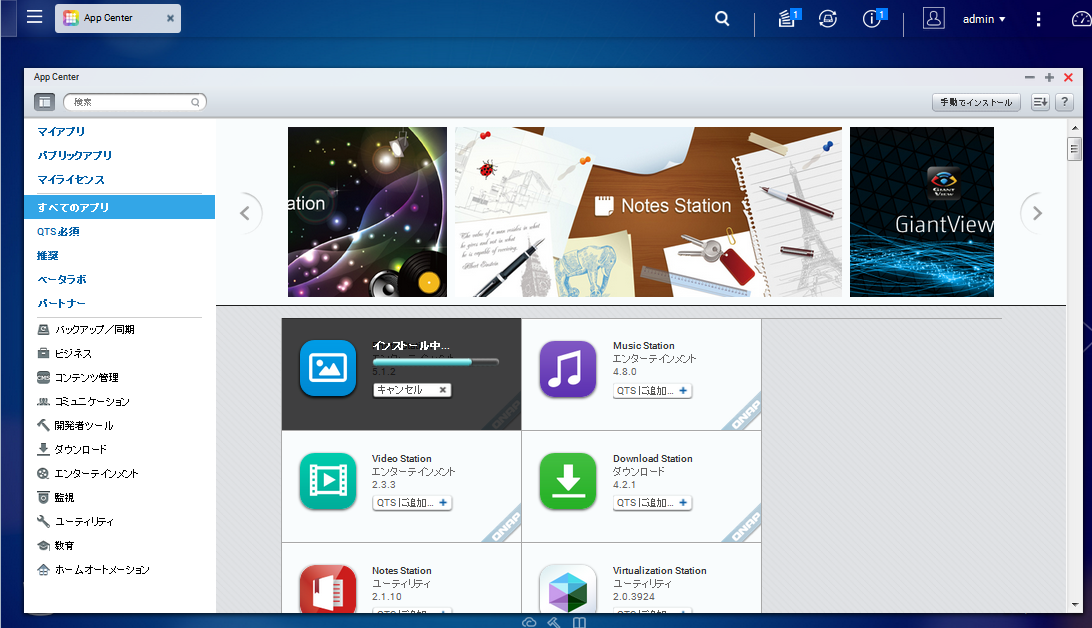Expand the admin account dropdown
The width and height of the screenshot is (1092, 628).
coord(984,19)
